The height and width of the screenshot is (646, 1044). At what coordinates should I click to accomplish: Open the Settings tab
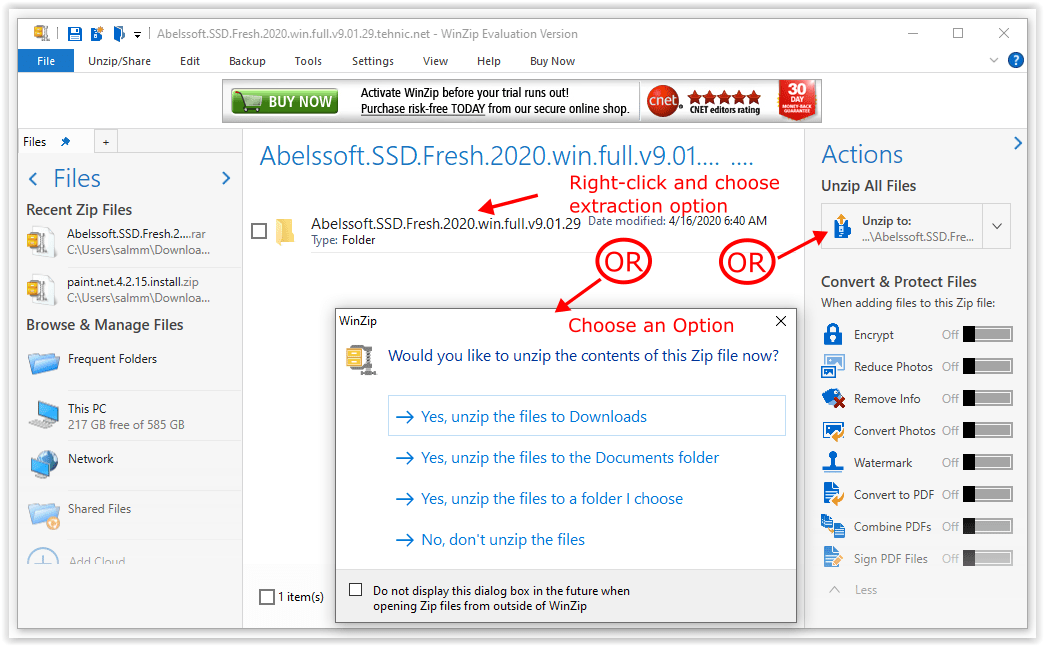tap(373, 61)
